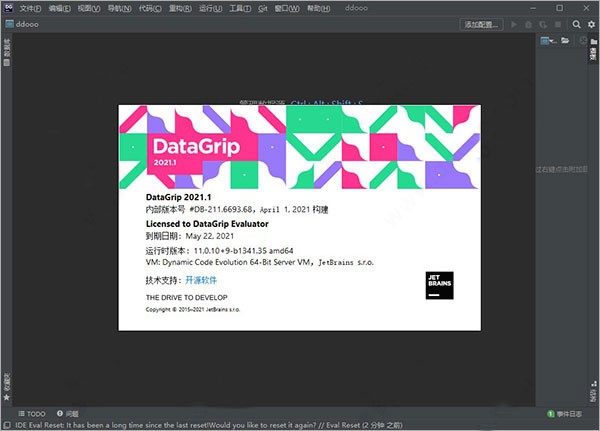The width and height of the screenshot is (600, 431).
Task: Click the 'Licensed to DataGrip Evaluator' text
Action: (207, 224)
